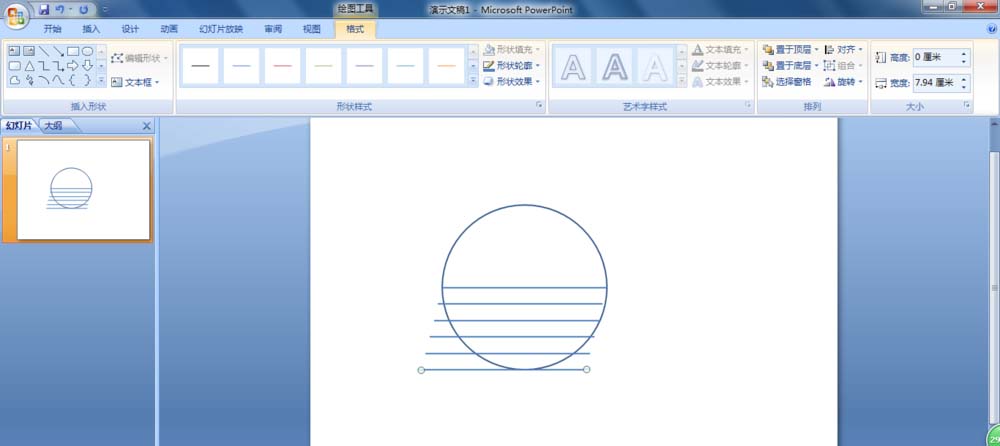The width and height of the screenshot is (1000, 446).
Task: Select slide 1 thumbnail
Action: coord(83,190)
